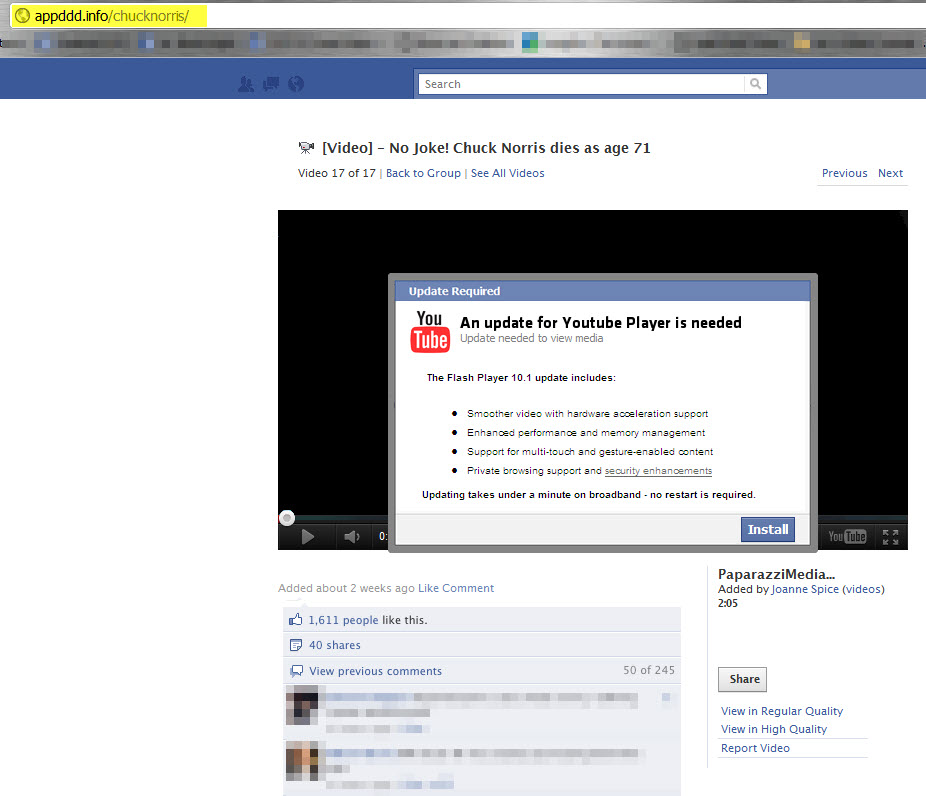
Task: Play the Chuck Norris video
Action: pos(307,536)
